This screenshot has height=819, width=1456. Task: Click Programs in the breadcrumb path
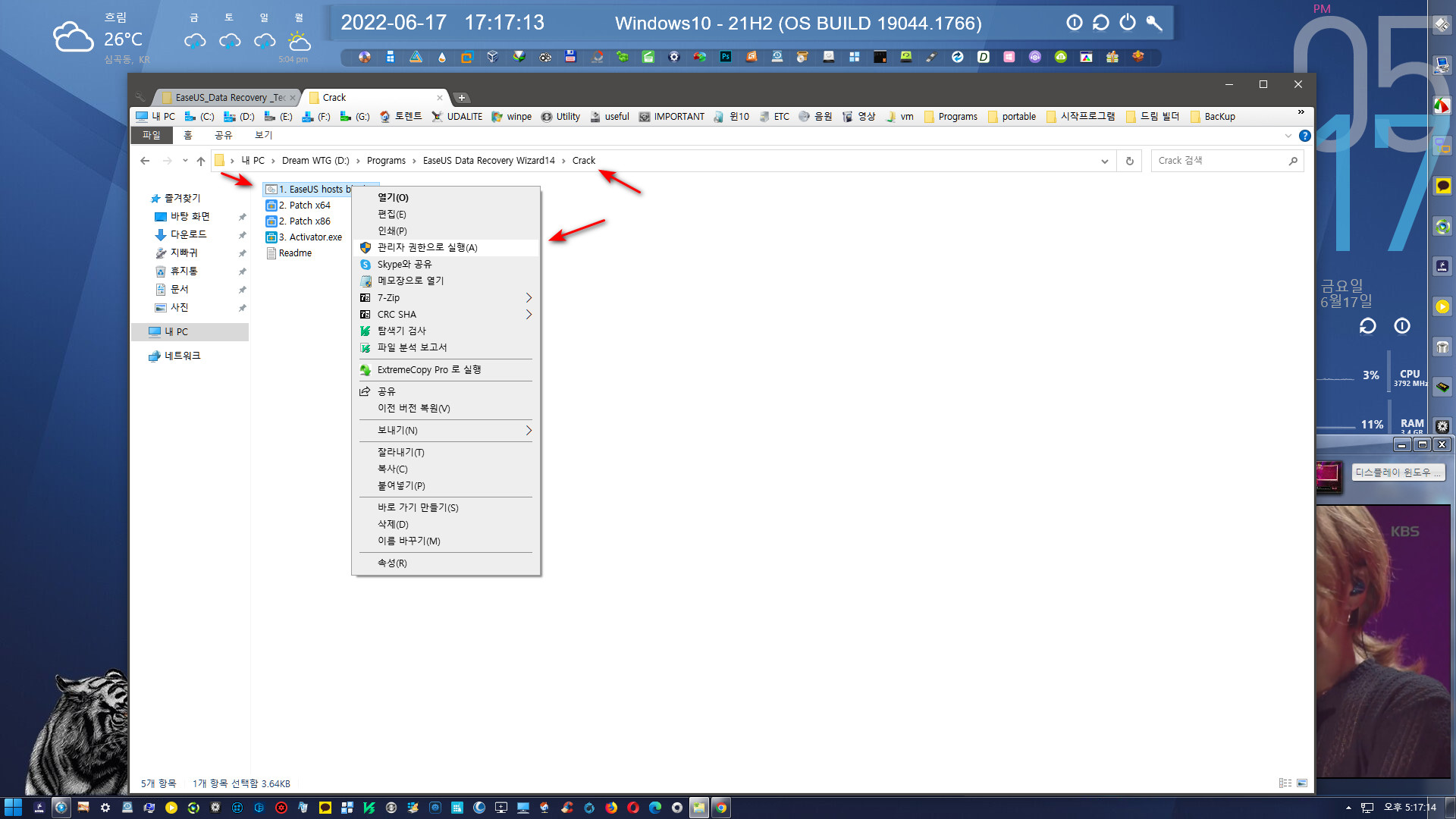coord(386,161)
